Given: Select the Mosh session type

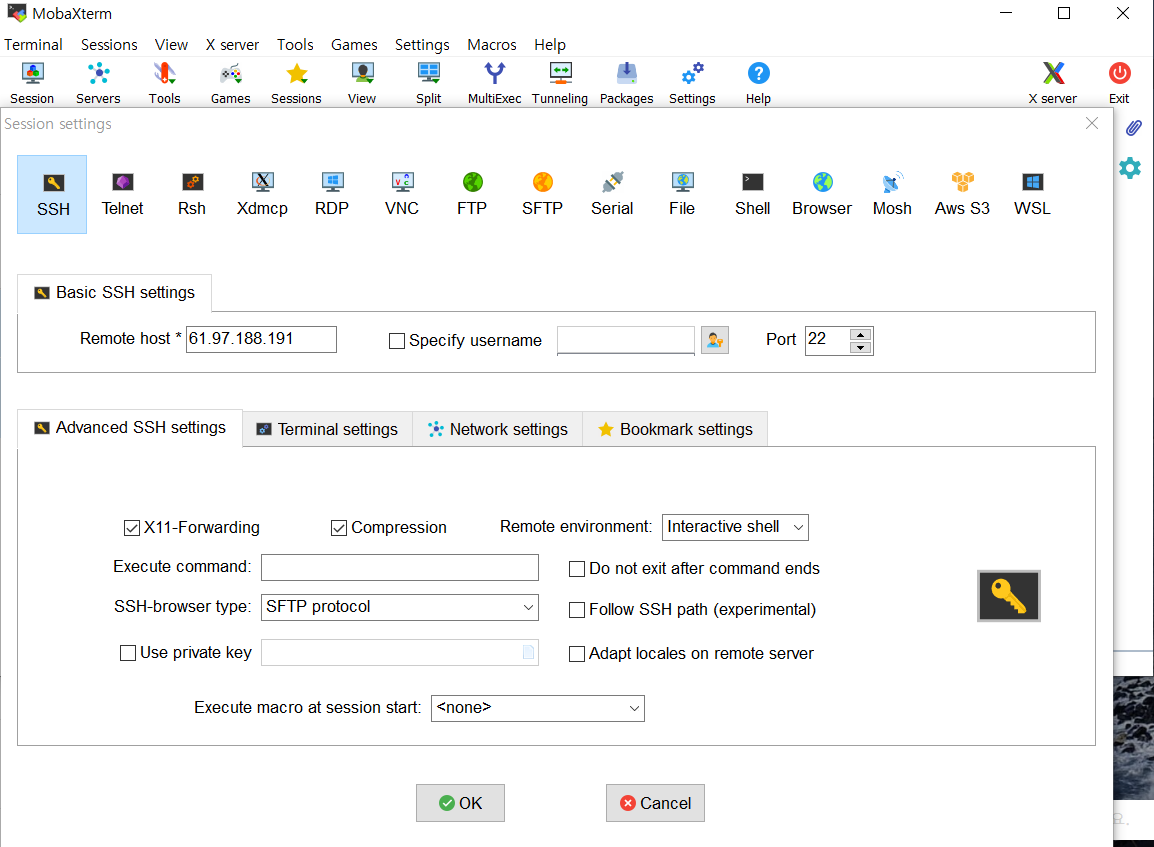Looking at the screenshot, I should [x=892, y=194].
